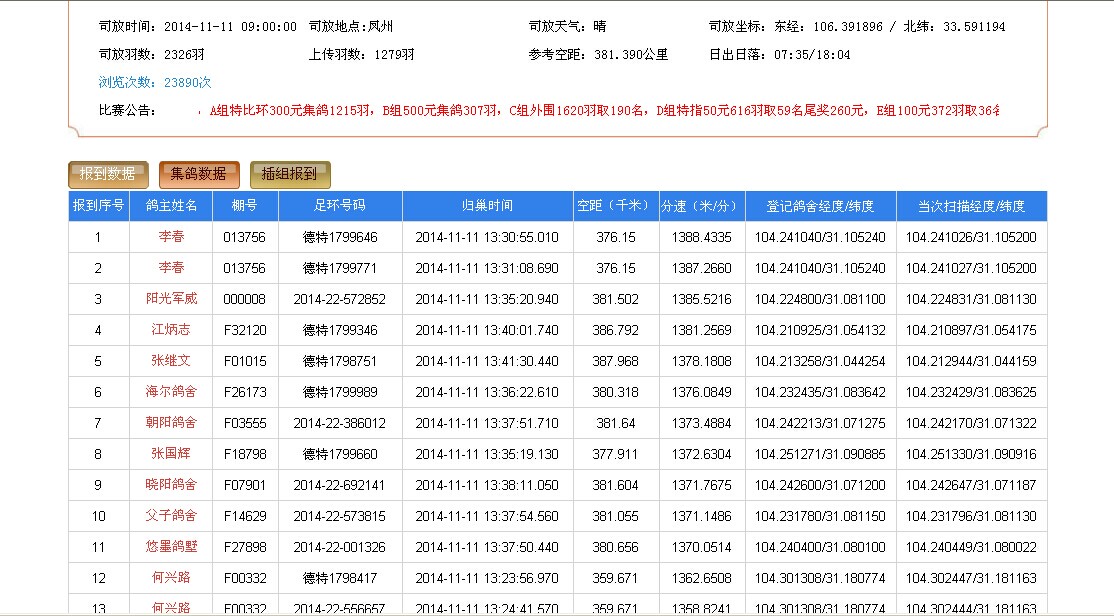Screen dimensions: 1114x616
Task: Select the 归巢时间 column header
Action: point(487,206)
